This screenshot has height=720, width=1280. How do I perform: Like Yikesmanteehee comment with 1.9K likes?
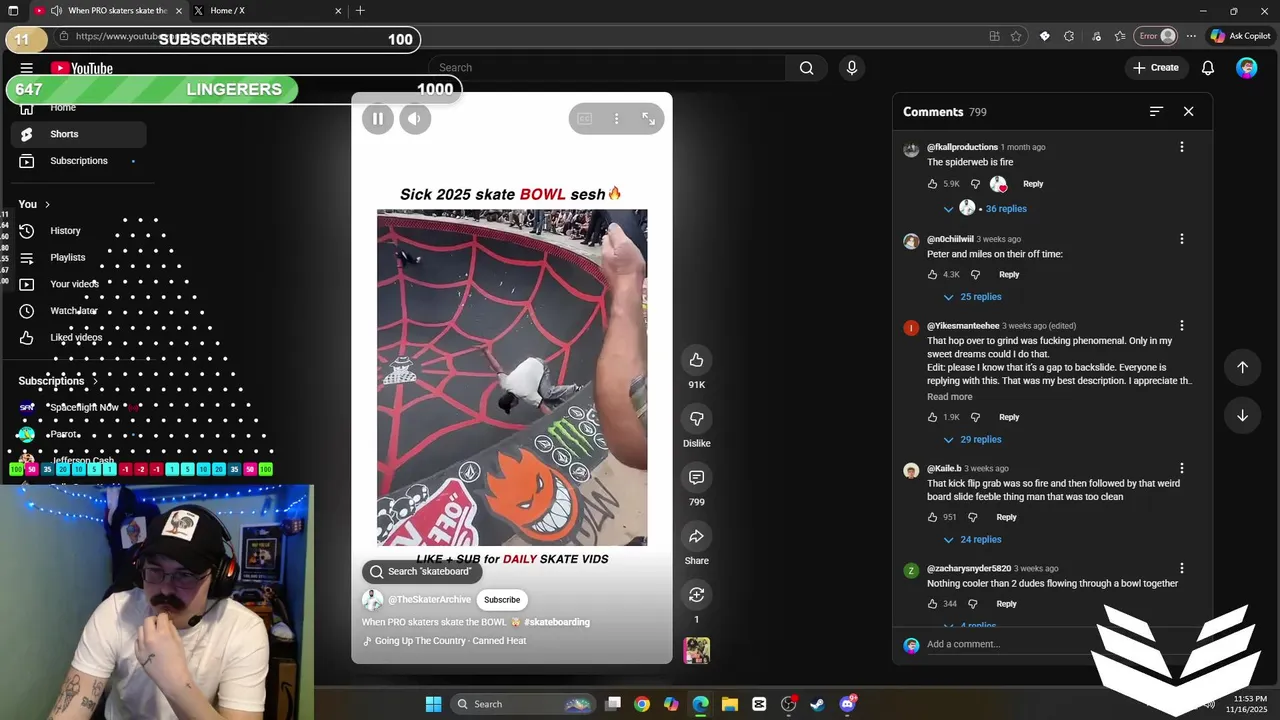coord(932,417)
